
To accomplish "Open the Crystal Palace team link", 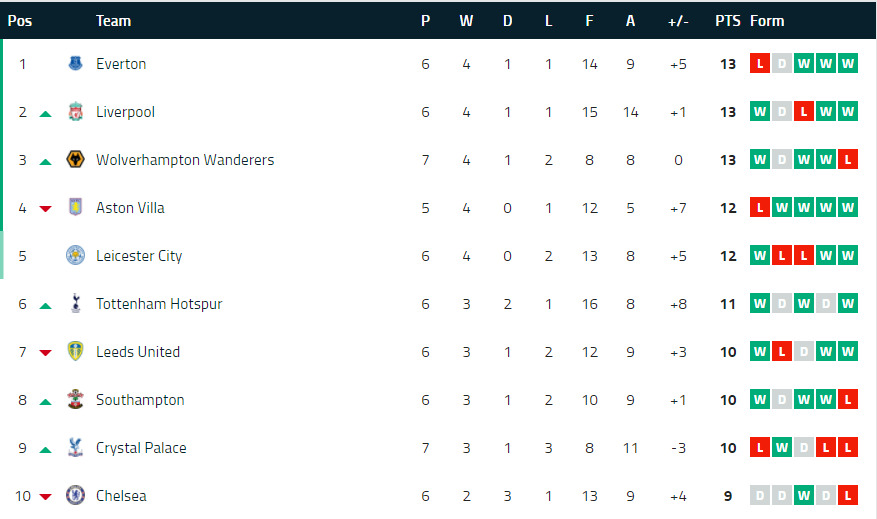I will click(141, 448).
